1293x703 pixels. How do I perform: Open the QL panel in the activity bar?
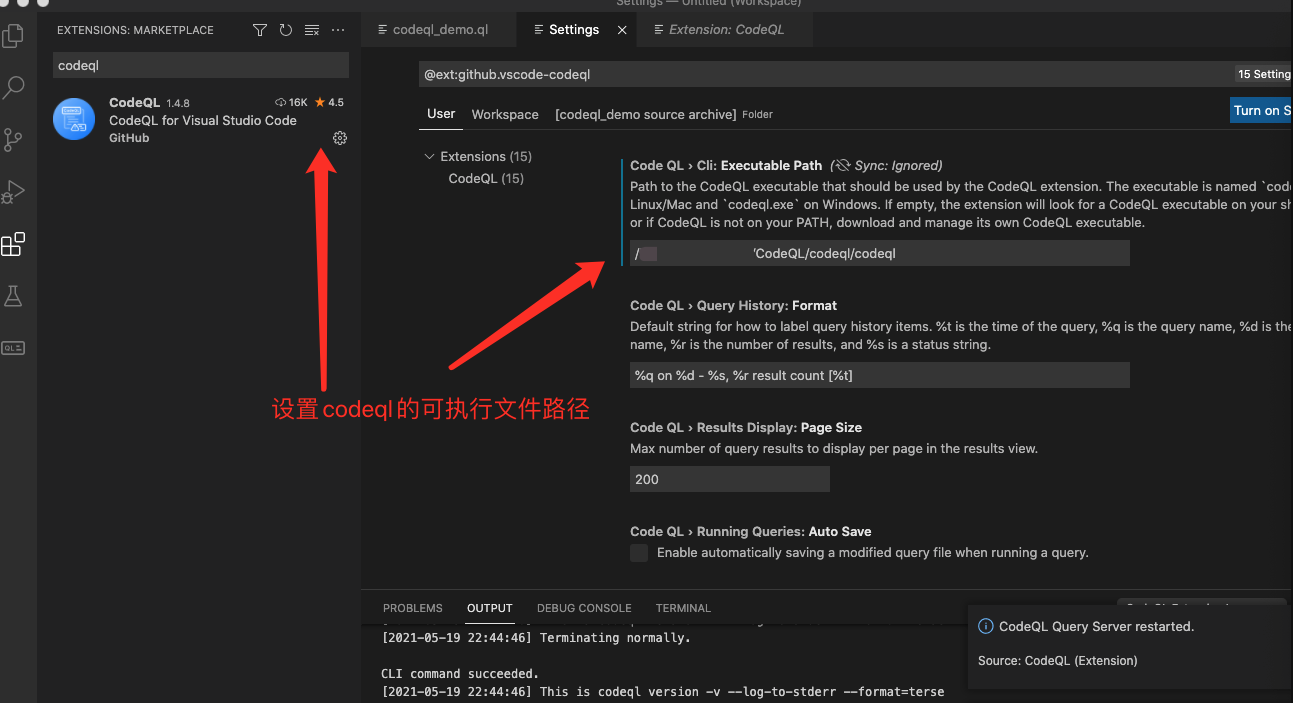14,347
